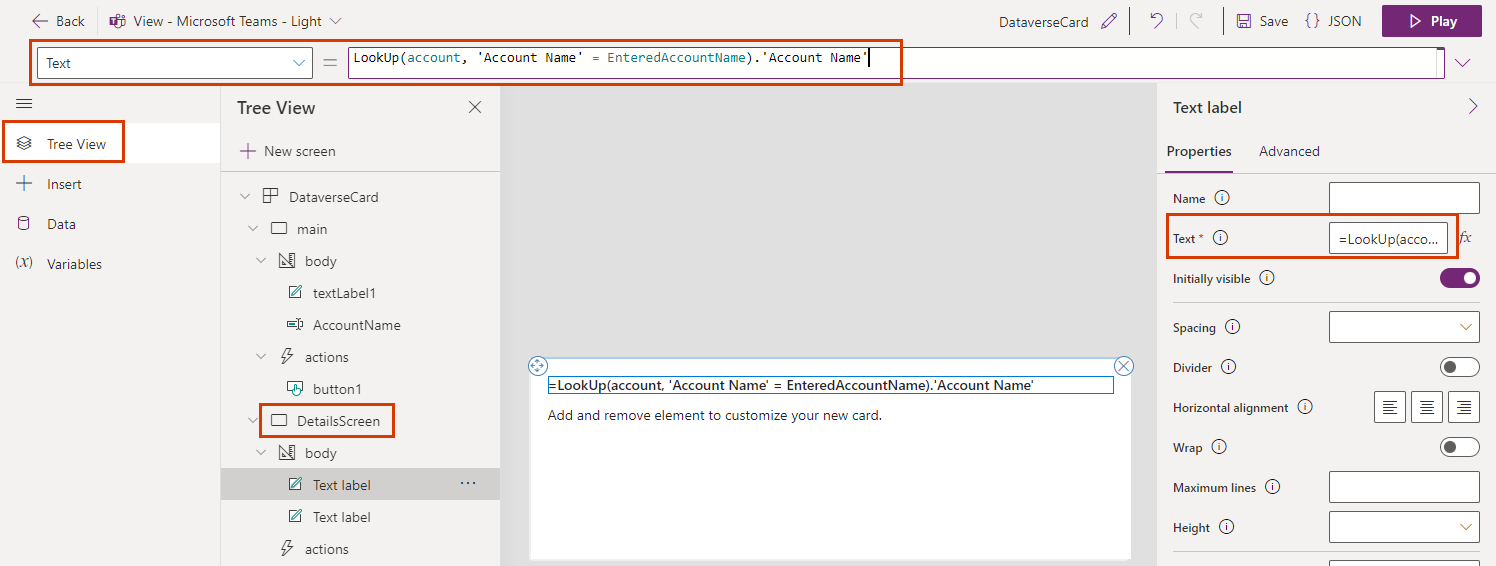Expand the formula bar chevron
This screenshot has width=1496, height=566.
pos(1463,63)
